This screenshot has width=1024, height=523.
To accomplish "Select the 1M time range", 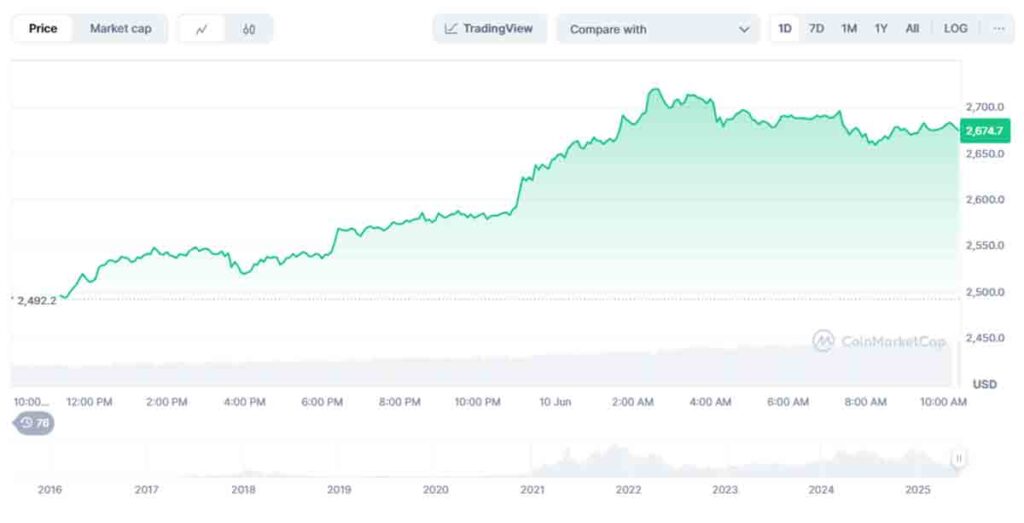I will tap(848, 29).
